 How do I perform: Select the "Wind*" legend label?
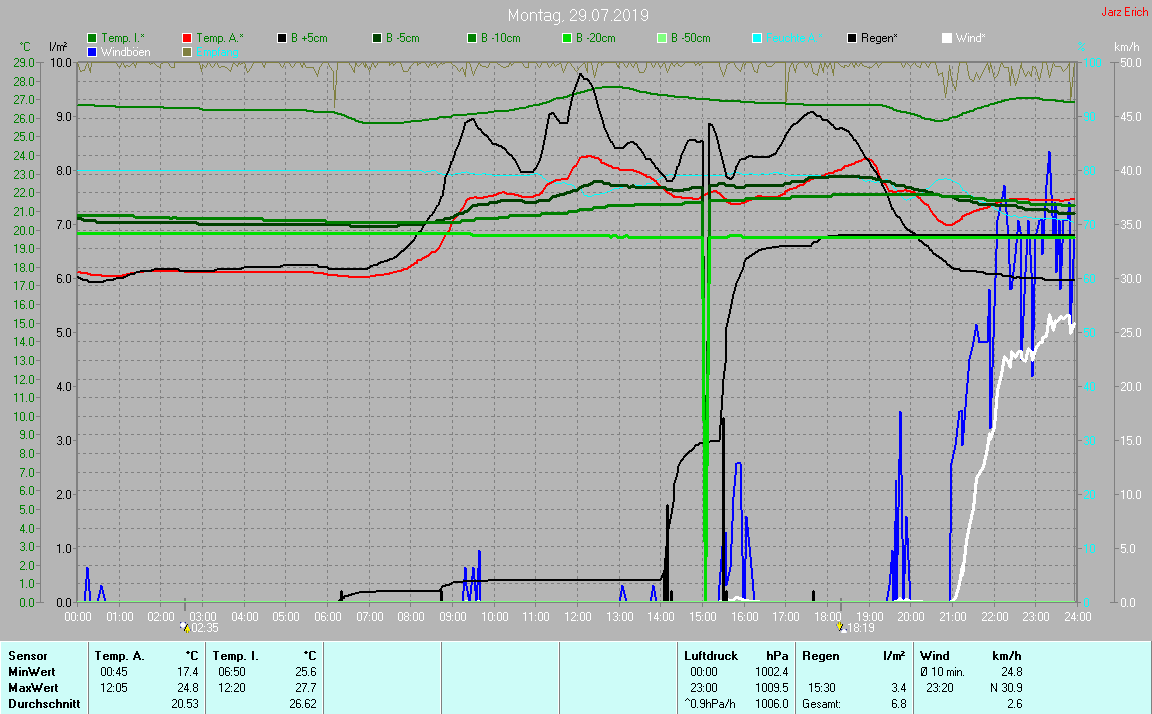point(971,38)
